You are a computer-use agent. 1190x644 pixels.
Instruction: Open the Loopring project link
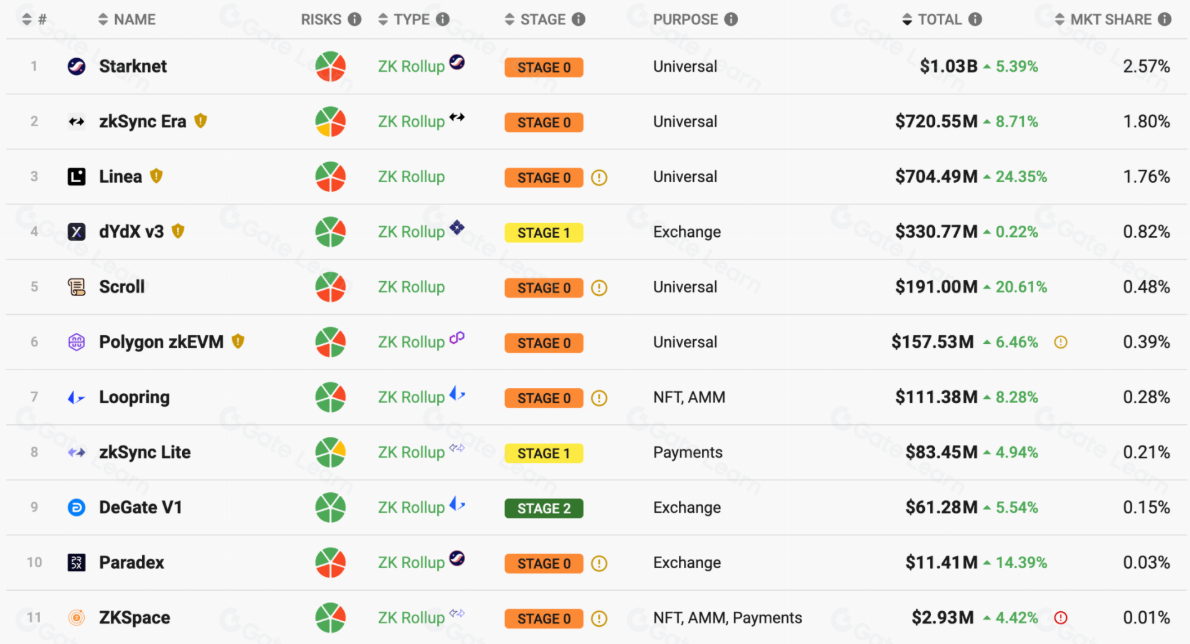134,397
